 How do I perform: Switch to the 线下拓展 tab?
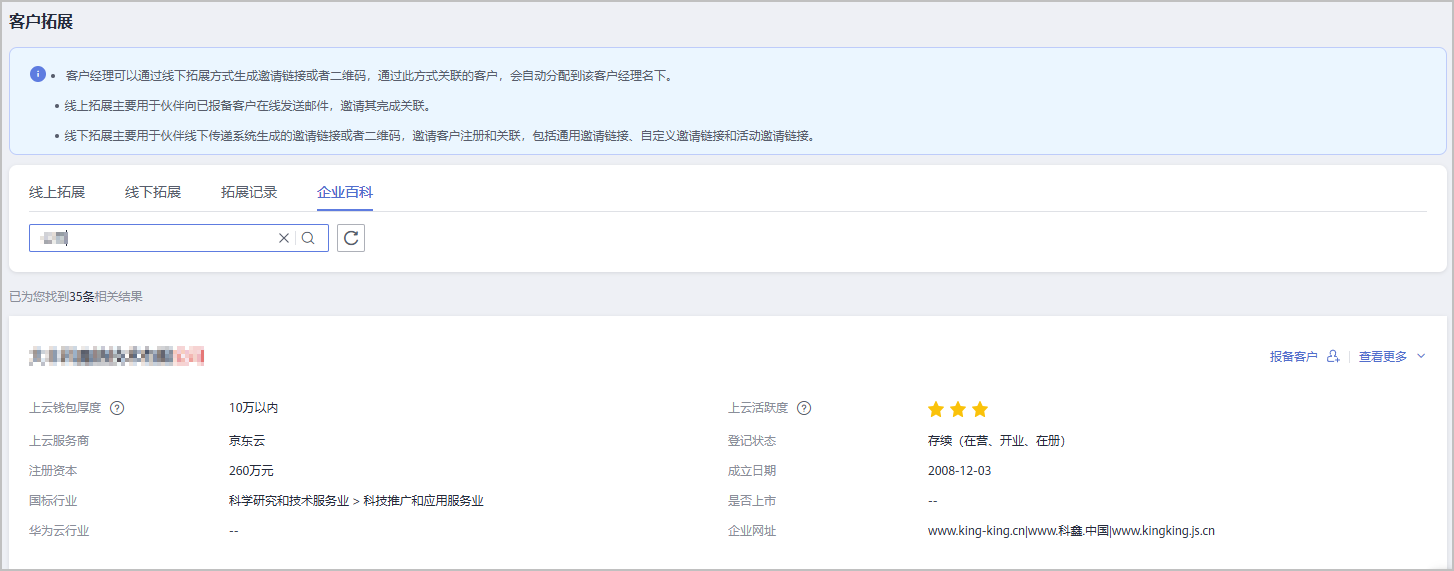click(x=153, y=192)
